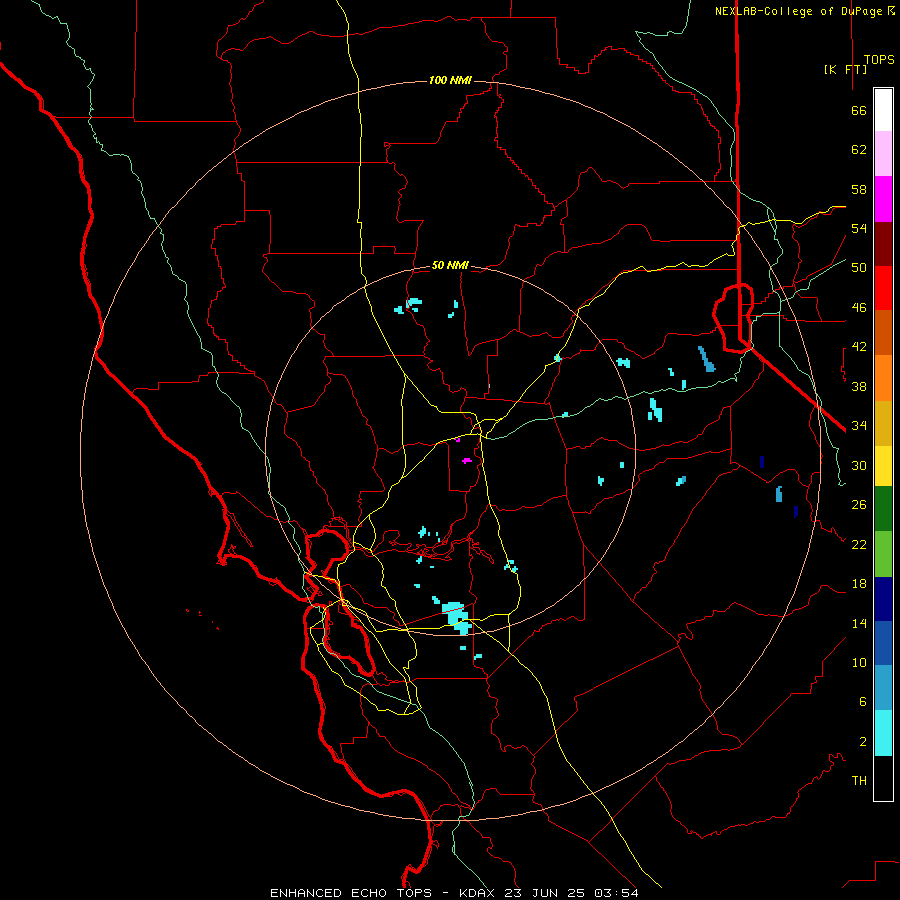Click the "[K FT]" units label
Image resolution: width=900 pixels, height=900 pixels.
pos(845,69)
